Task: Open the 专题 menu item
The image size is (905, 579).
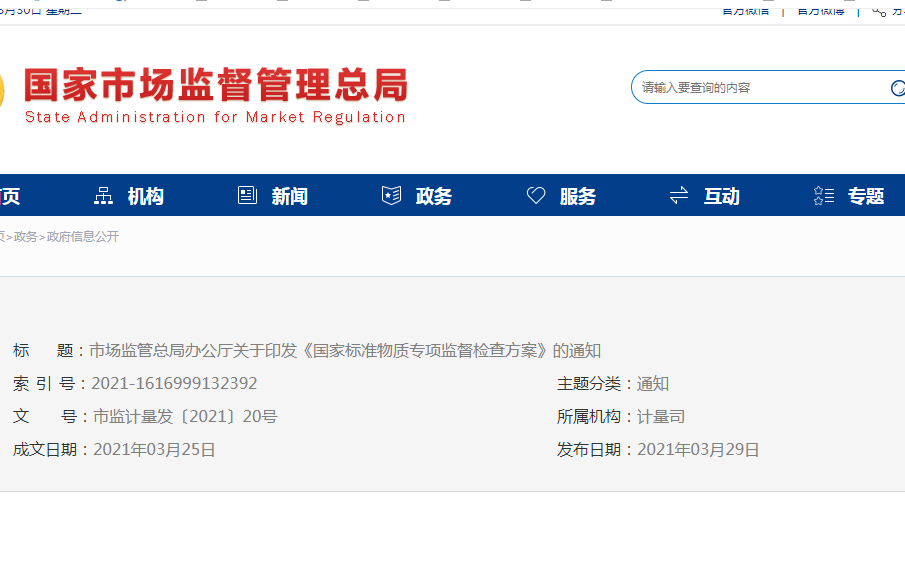Action: 865,197
